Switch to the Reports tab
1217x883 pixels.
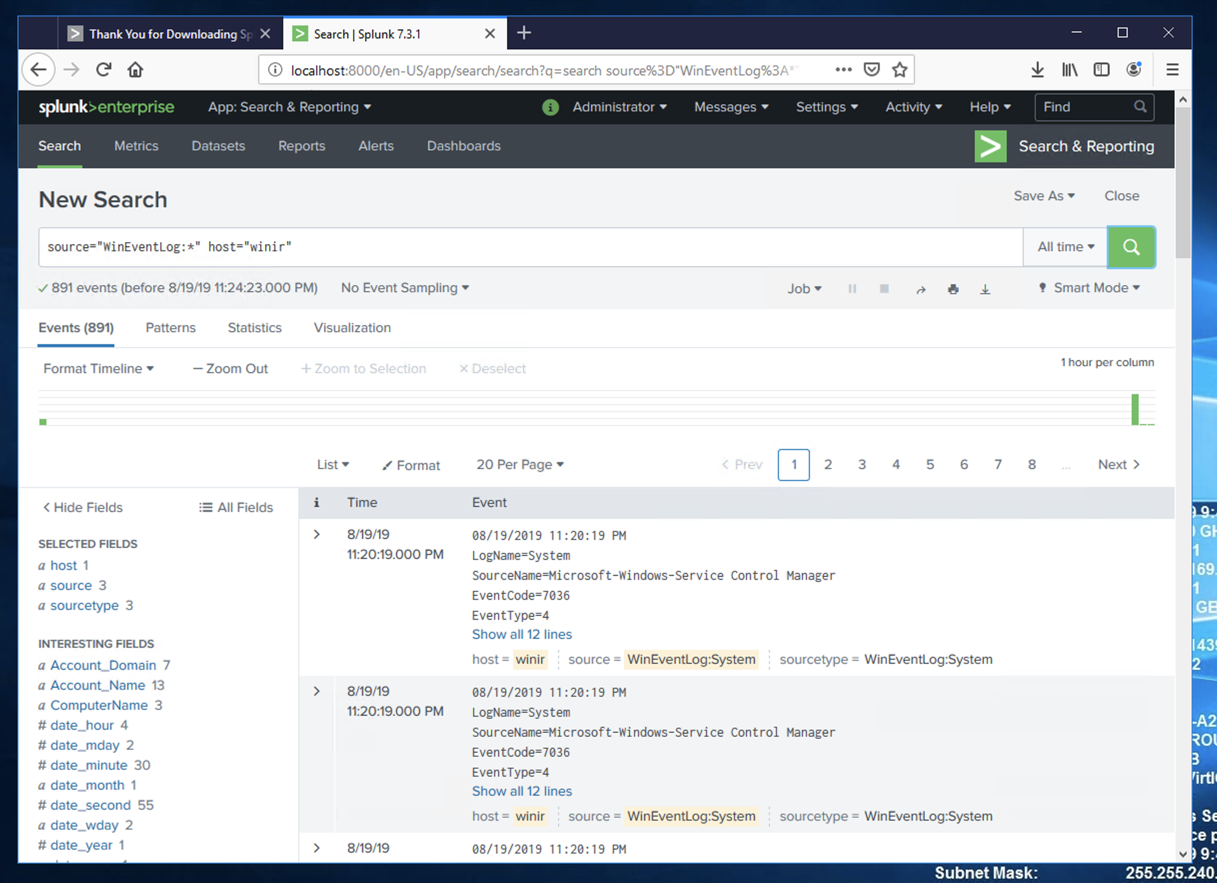pyautogui.click(x=301, y=146)
